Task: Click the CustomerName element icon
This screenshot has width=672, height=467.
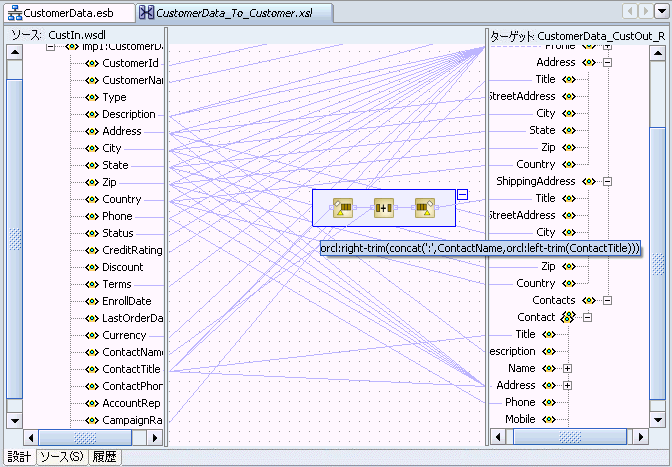Action: pyautogui.click(x=92, y=80)
